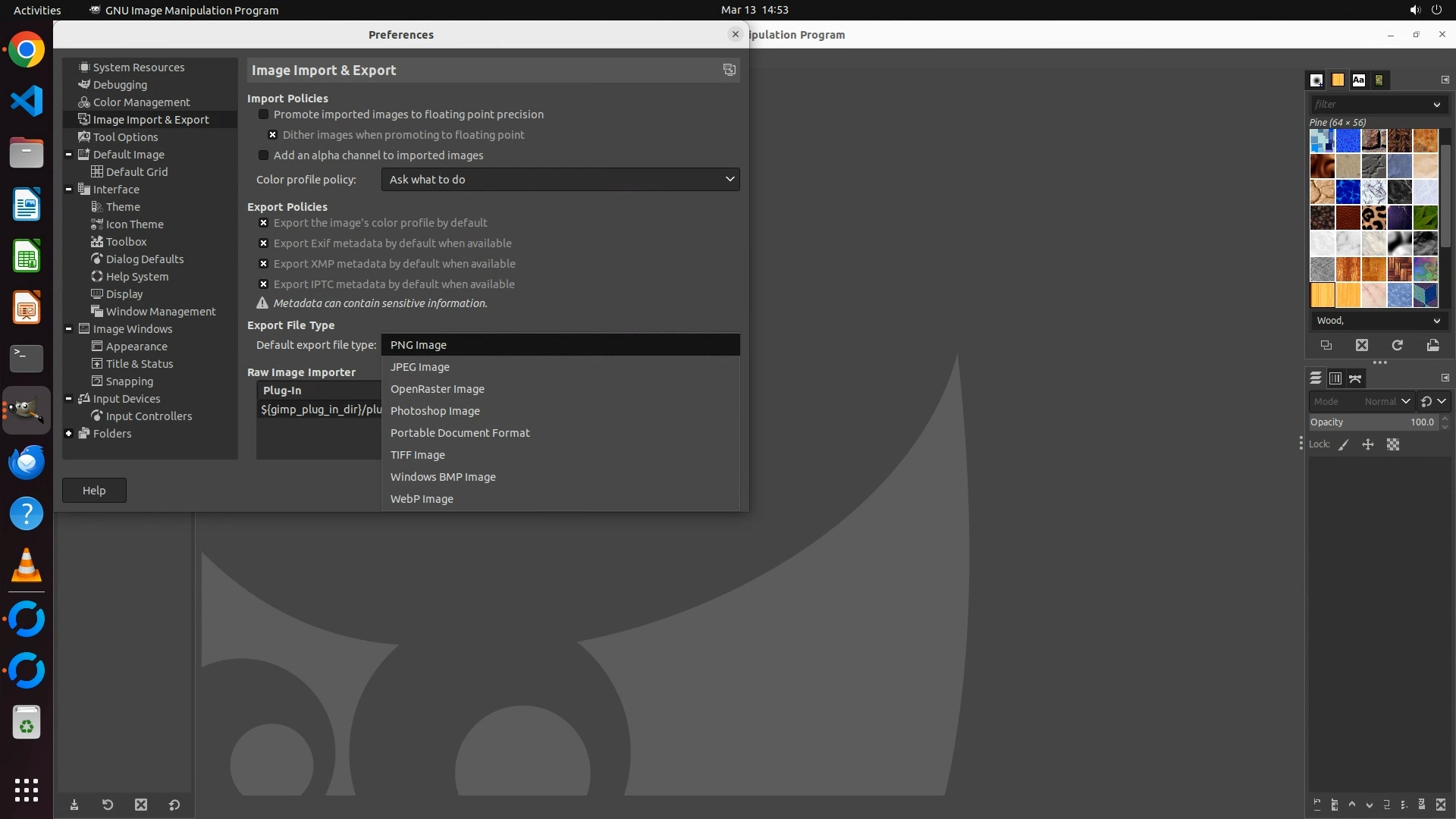
Task: Toggle export Exif metadata checkbox
Action: 263,243
